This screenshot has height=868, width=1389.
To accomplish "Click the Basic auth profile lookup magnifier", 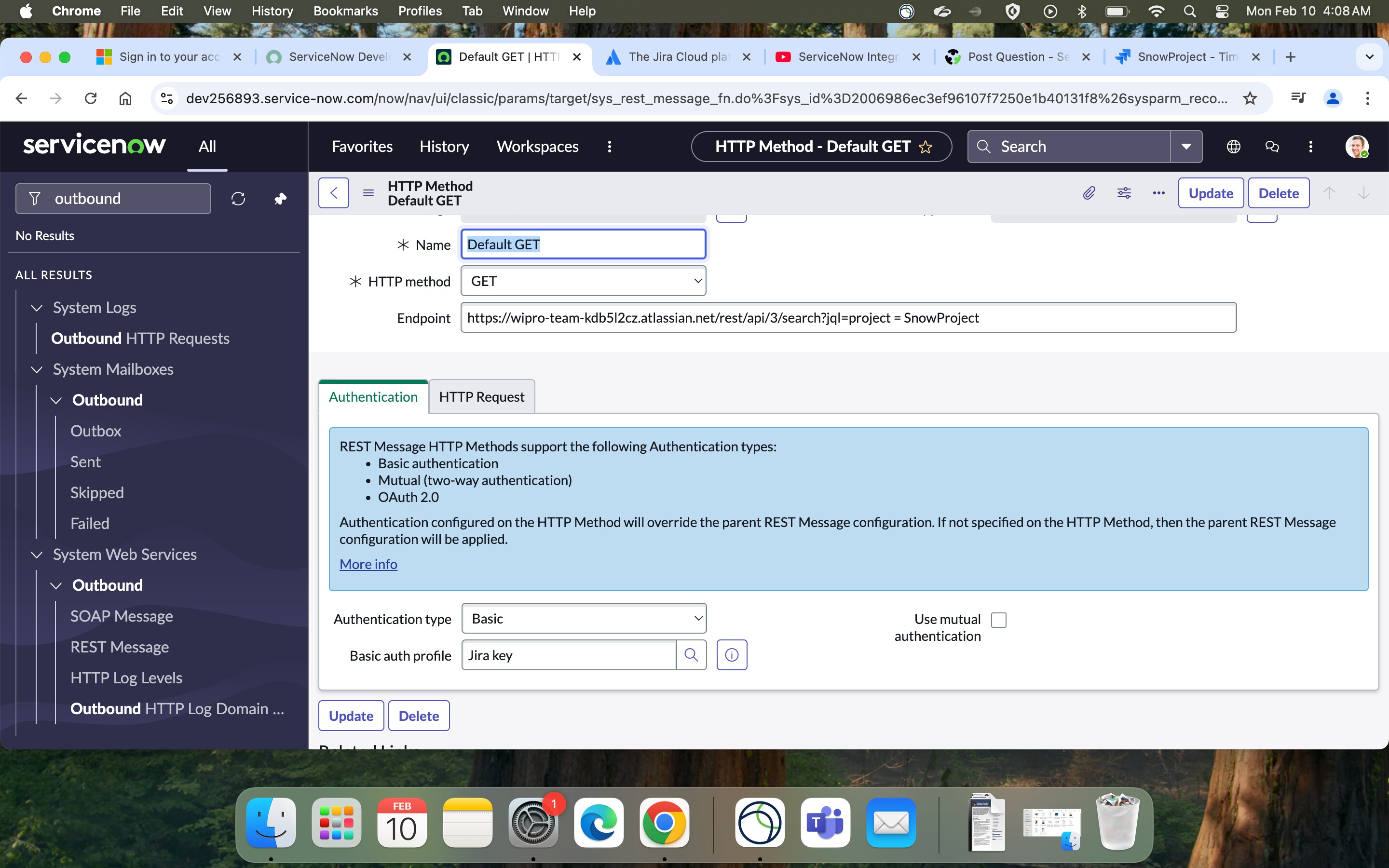I will point(691,655).
